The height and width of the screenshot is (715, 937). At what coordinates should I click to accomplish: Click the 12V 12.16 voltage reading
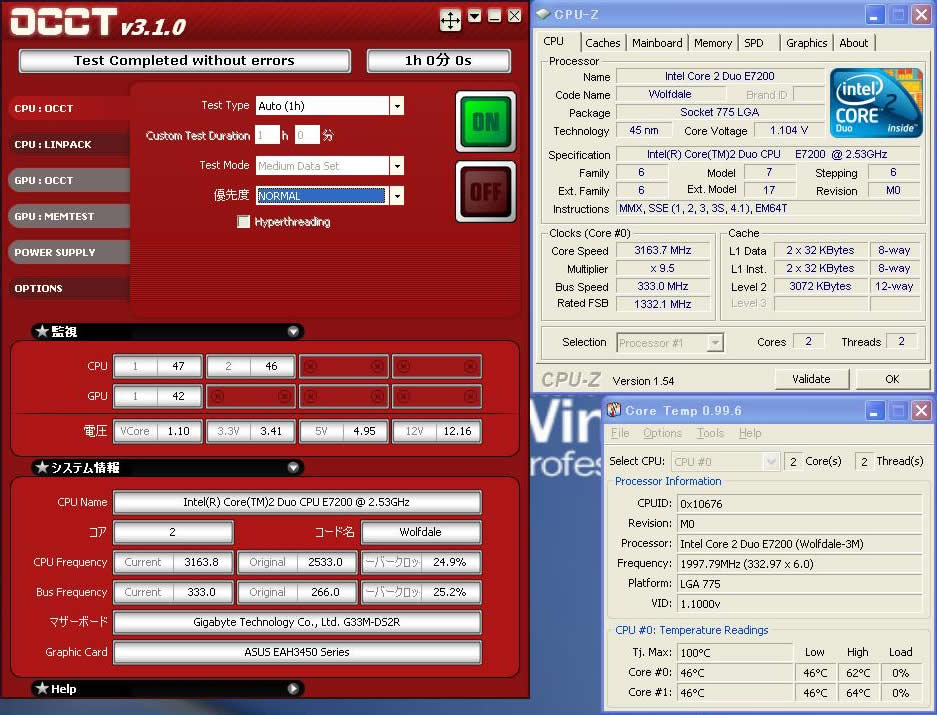(x=437, y=431)
